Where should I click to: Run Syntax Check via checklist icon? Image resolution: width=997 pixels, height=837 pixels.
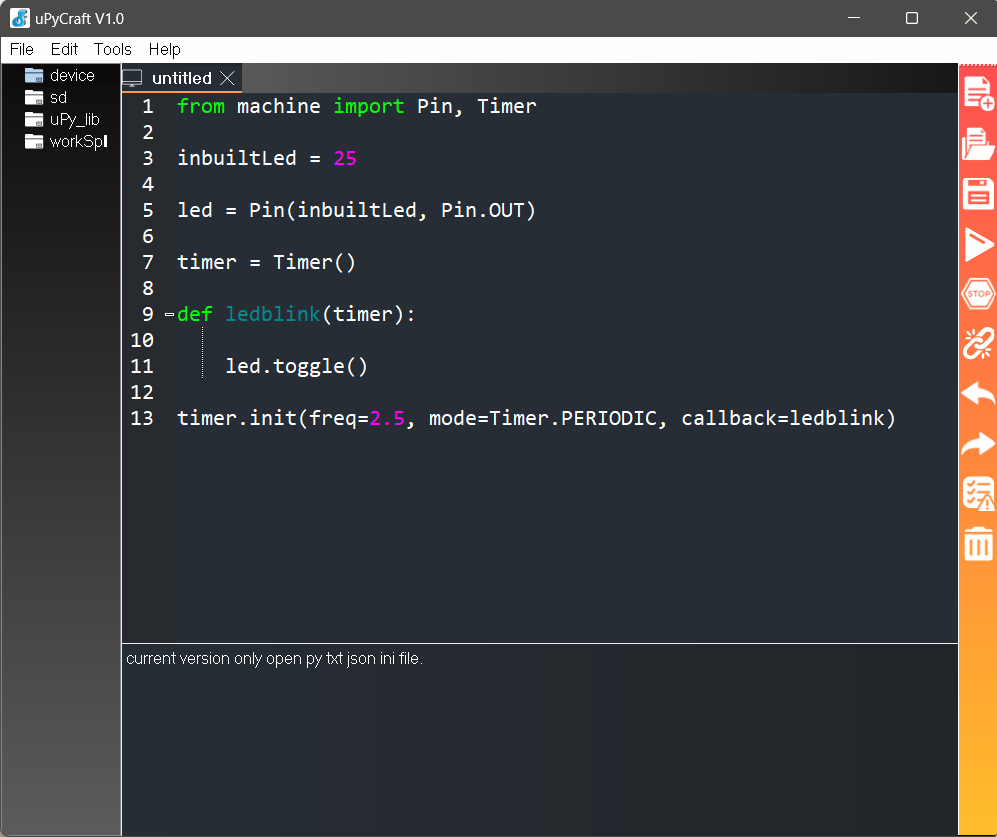pyautogui.click(x=978, y=493)
